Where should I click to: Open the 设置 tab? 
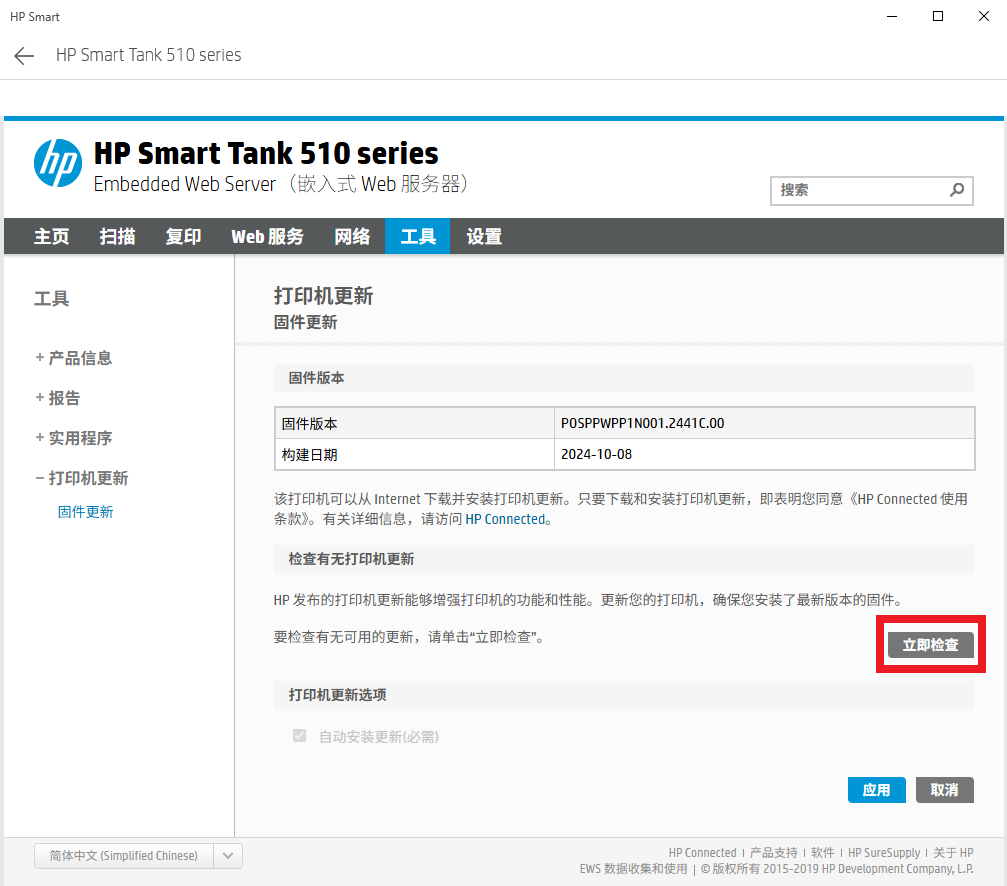(x=484, y=237)
